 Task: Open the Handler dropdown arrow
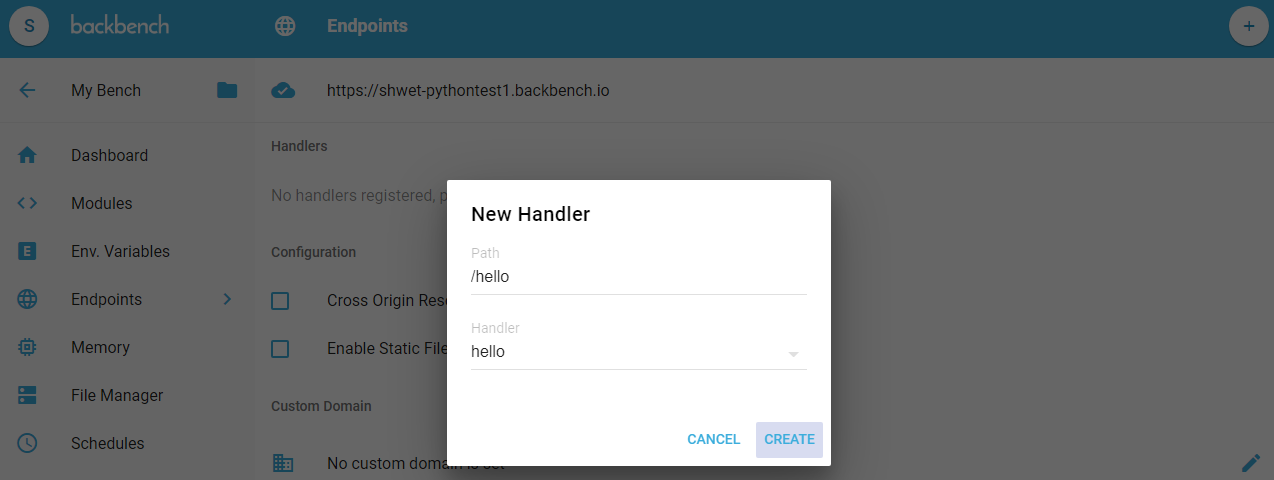click(793, 354)
